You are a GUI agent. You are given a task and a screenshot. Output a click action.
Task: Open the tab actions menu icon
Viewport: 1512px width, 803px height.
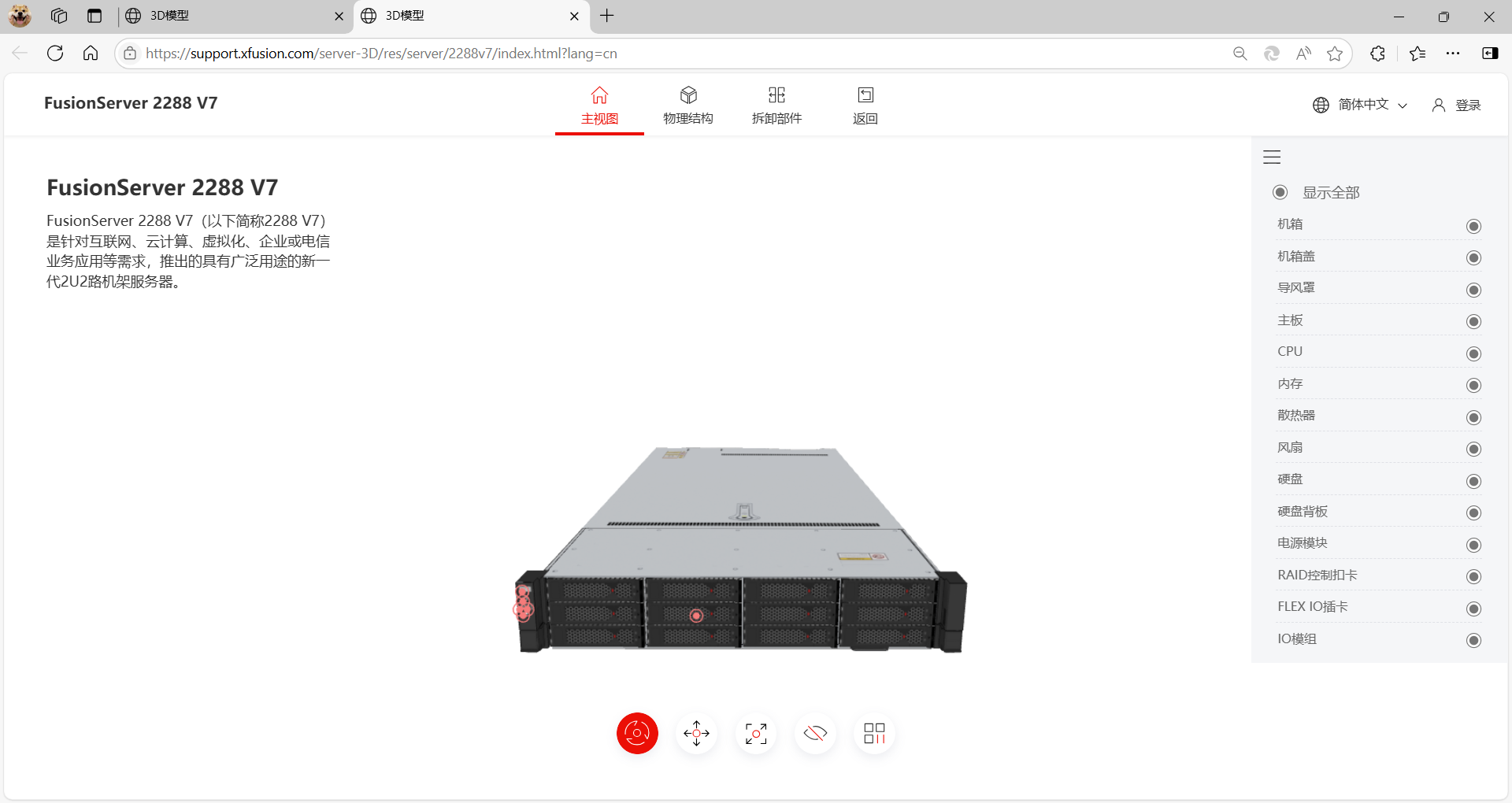coord(94,16)
